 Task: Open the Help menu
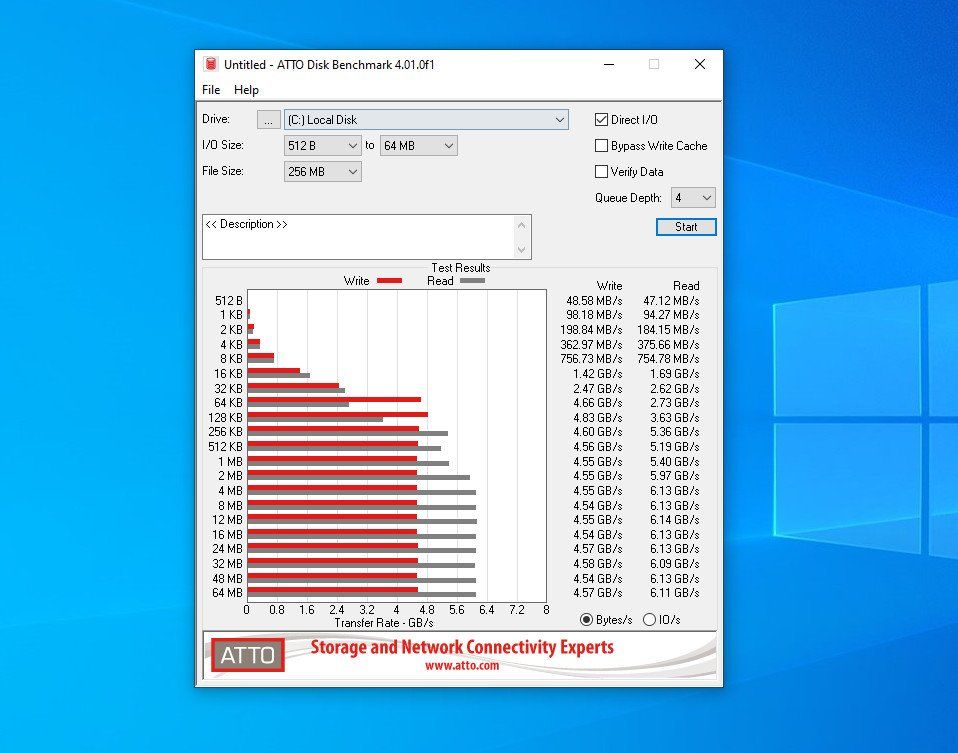click(246, 90)
